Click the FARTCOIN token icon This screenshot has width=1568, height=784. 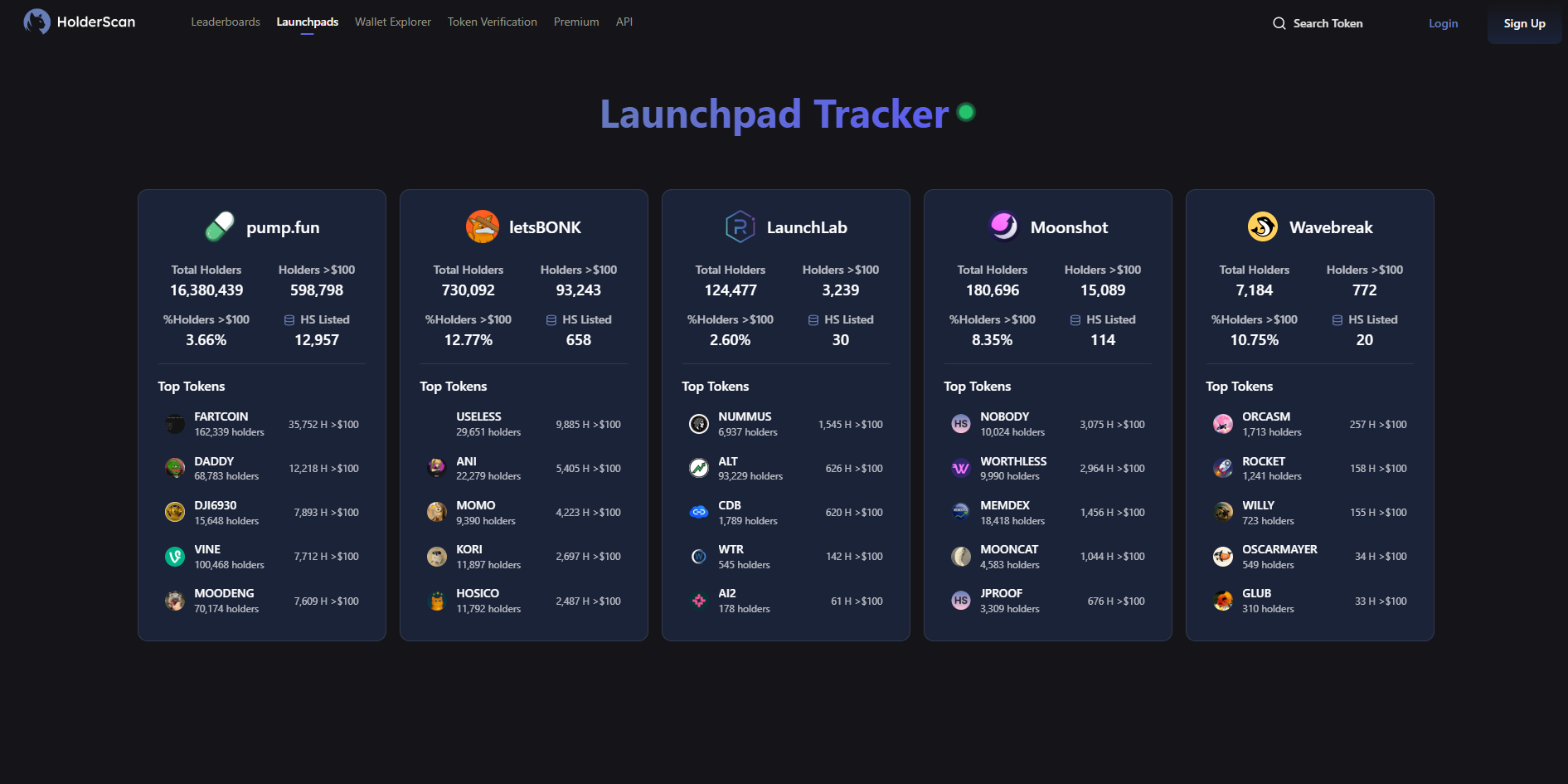pyautogui.click(x=174, y=423)
